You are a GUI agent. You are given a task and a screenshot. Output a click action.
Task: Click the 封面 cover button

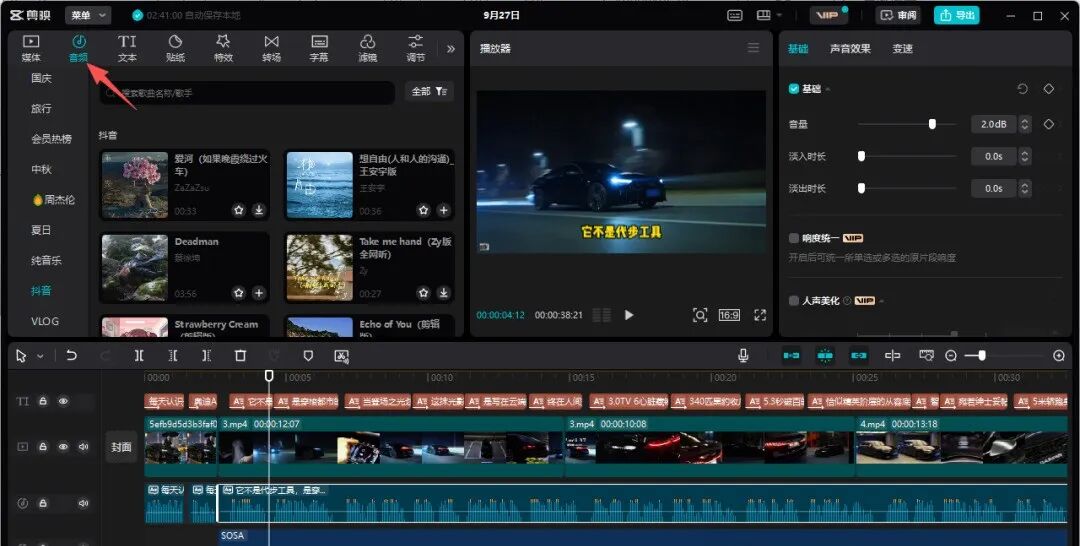point(120,447)
